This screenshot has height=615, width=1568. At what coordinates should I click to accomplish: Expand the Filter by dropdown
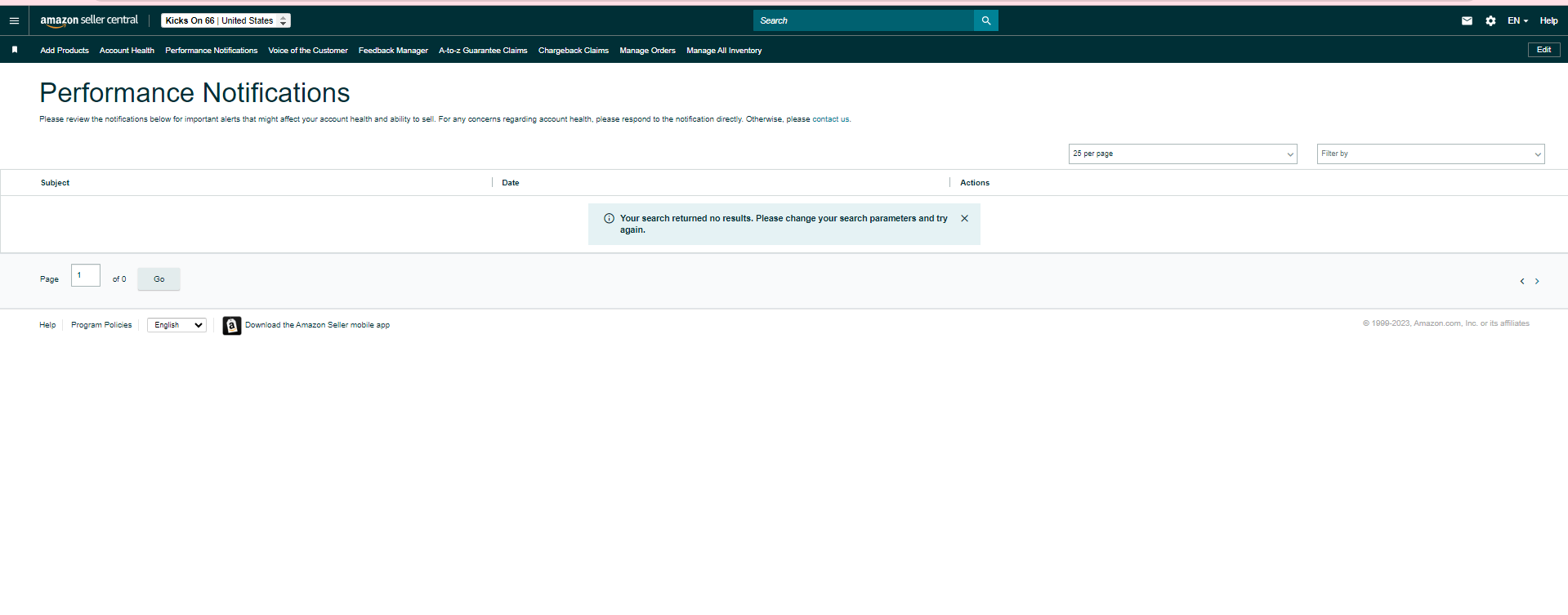[1431, 154]
